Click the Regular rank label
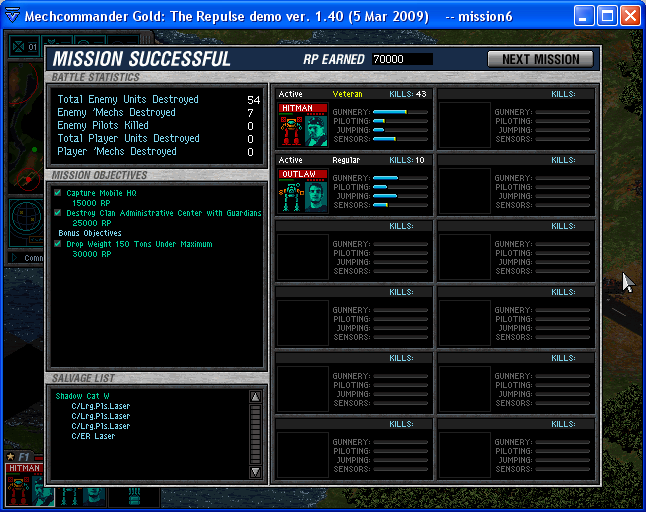Image resolution: width=646 pixels, height=512 pixels. 346,160
